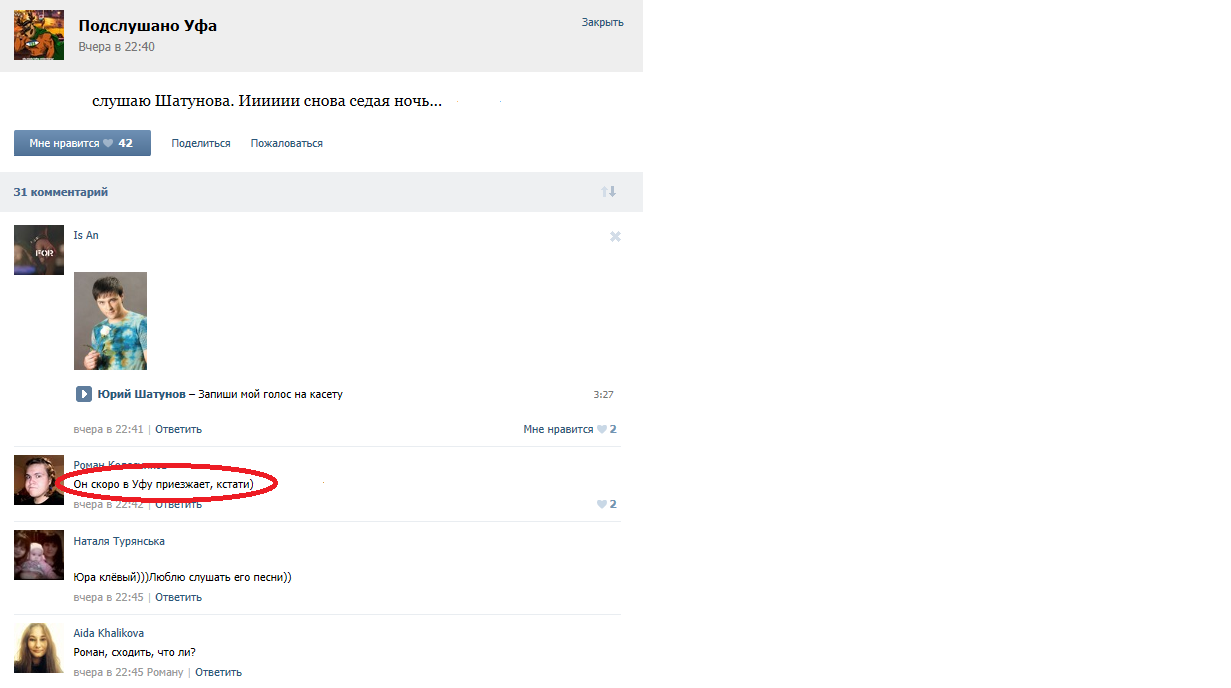Reply to Наталя Турянська's comment
The height and width of the screenshot is (688, 1231).
pos(178,597)
